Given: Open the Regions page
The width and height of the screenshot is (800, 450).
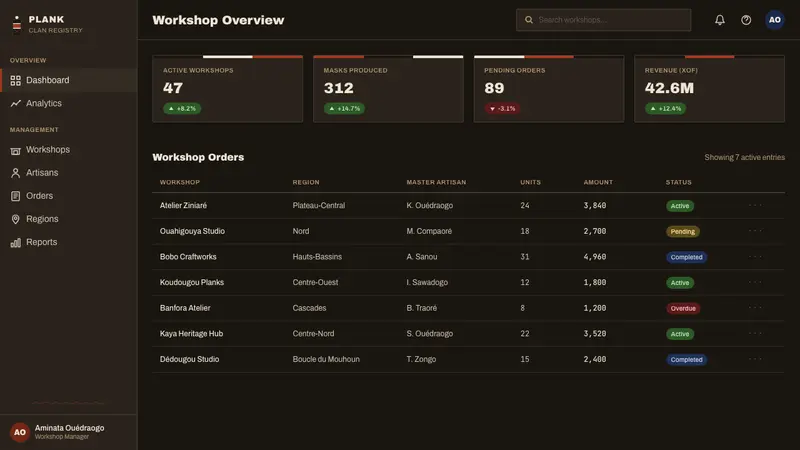Looking at the screenshot, I should click(69, 219).
